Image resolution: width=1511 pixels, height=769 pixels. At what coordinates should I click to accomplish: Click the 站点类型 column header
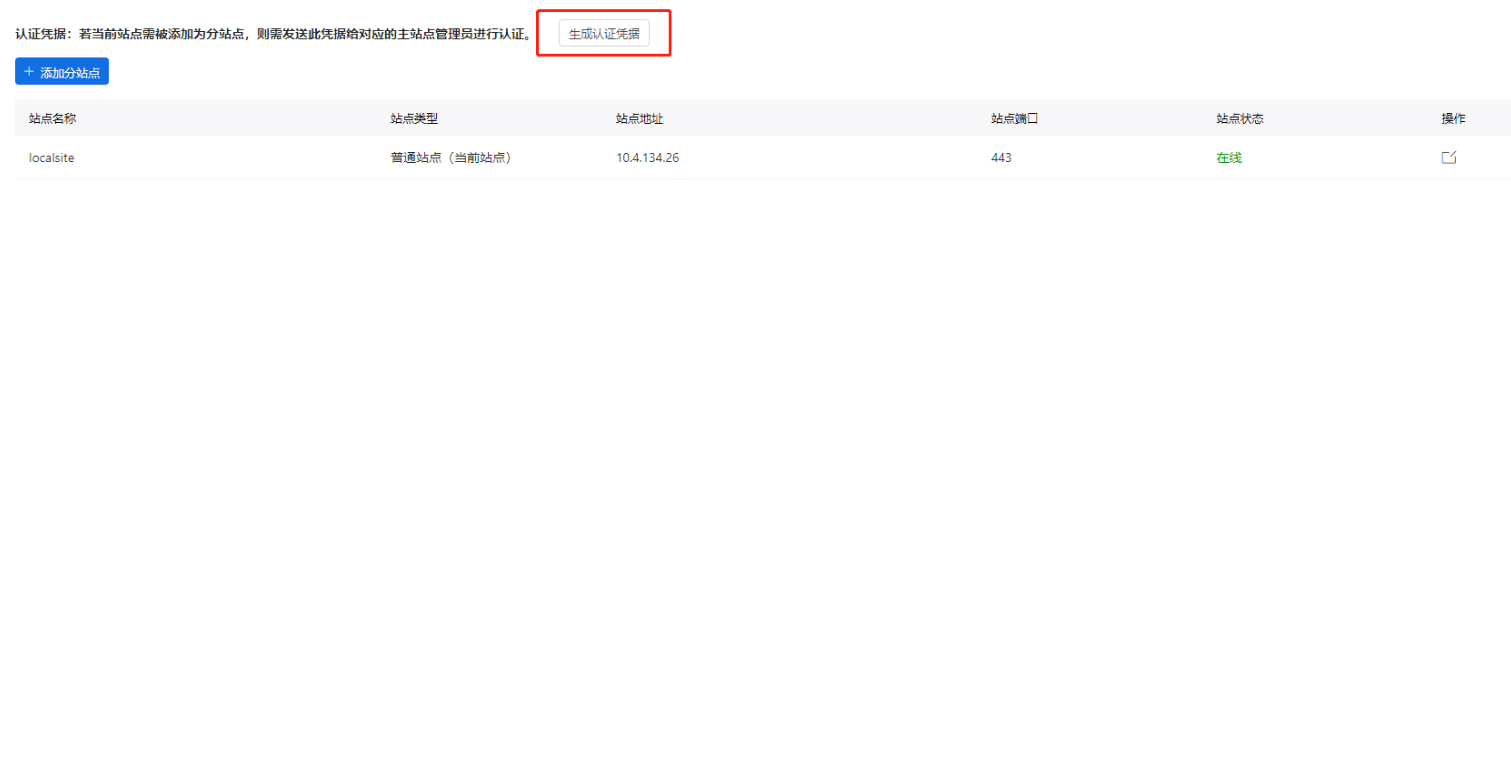(414, 118)
